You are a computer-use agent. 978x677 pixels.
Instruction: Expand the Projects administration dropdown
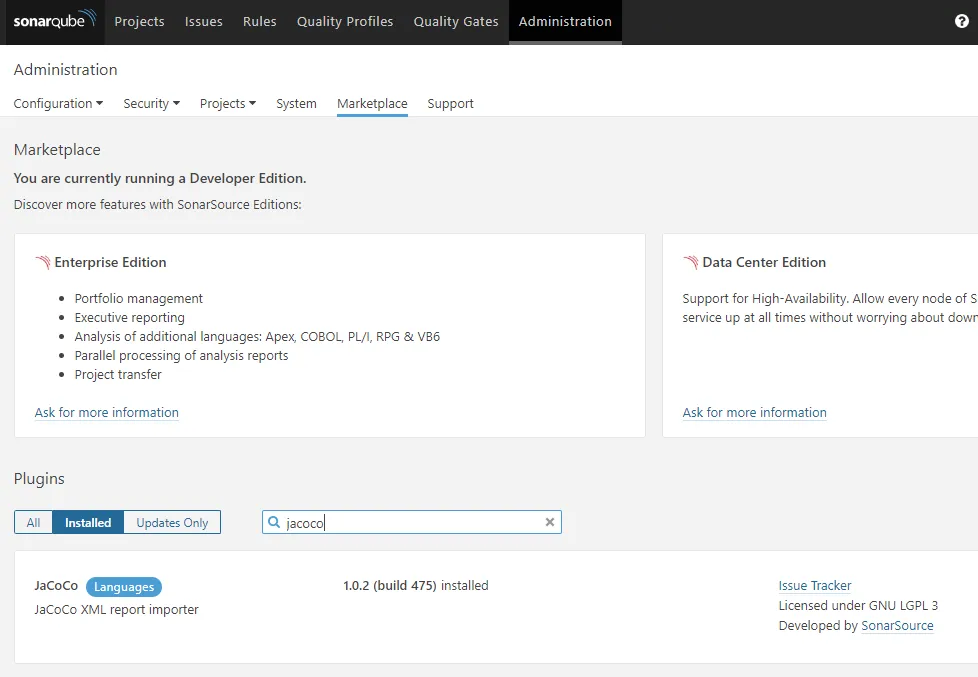click(227, 103)
